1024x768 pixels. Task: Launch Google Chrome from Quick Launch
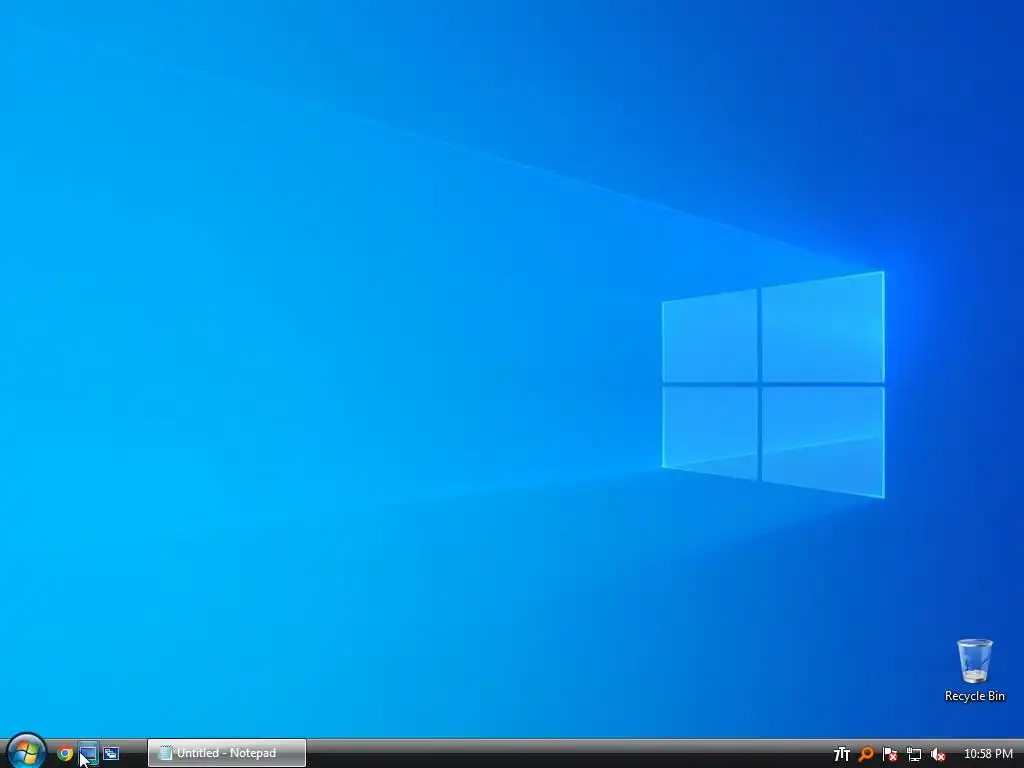click(65, 754)
